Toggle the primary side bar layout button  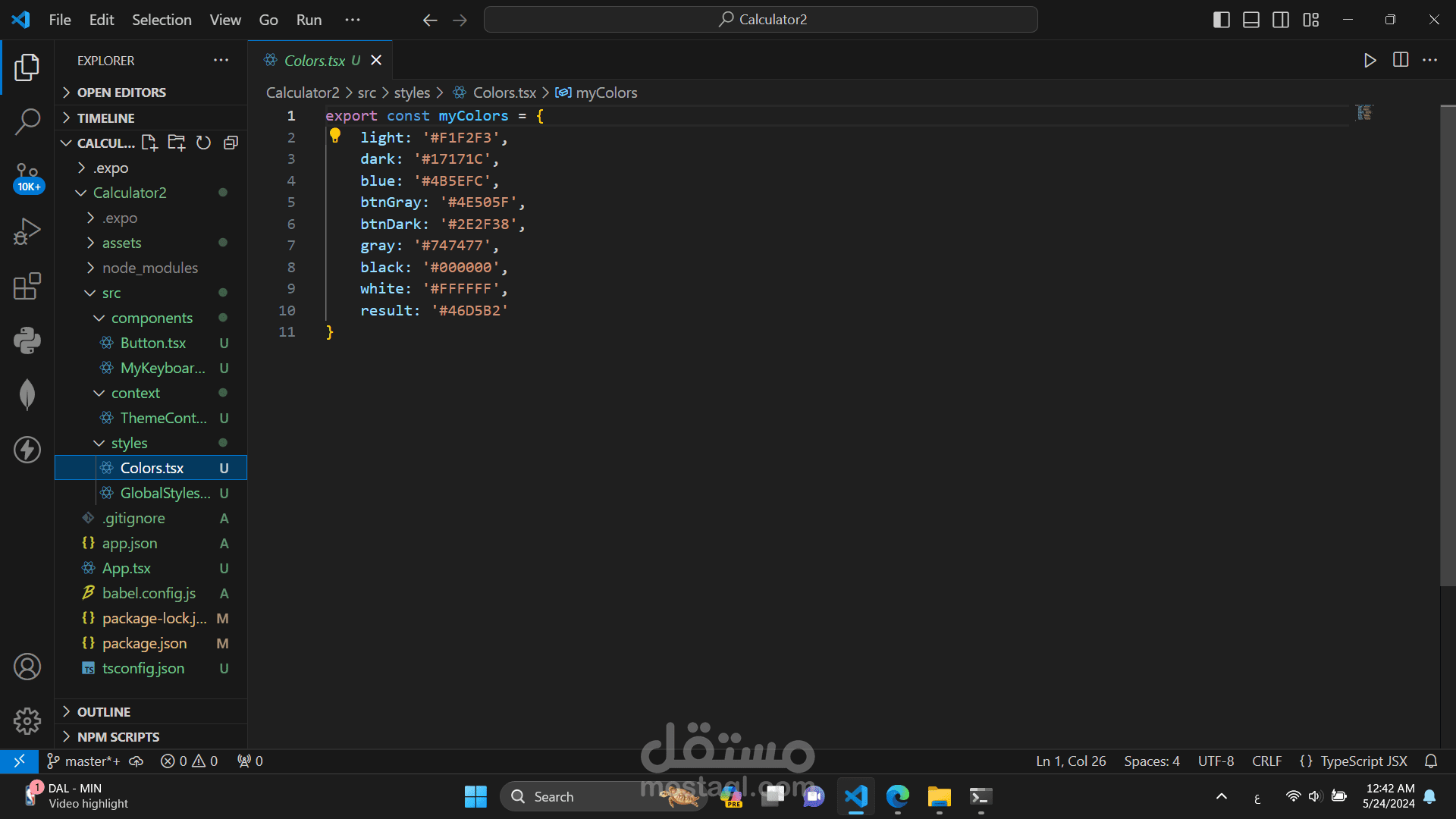tap(1221, 20)
